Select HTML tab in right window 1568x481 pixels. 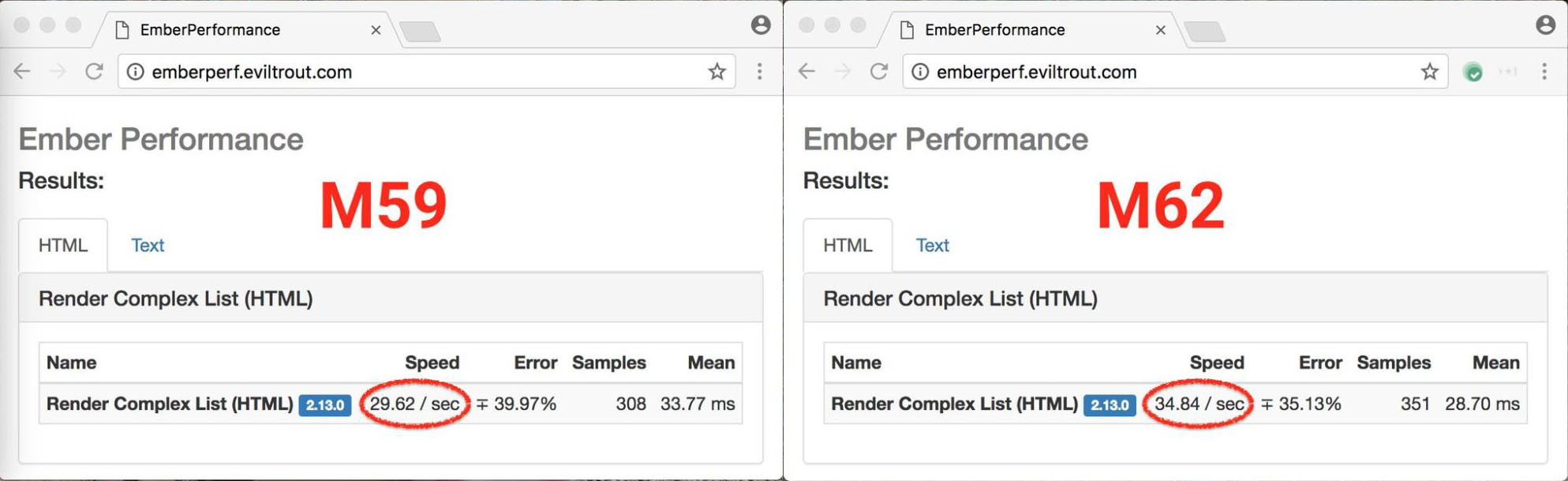click(848, 246)
